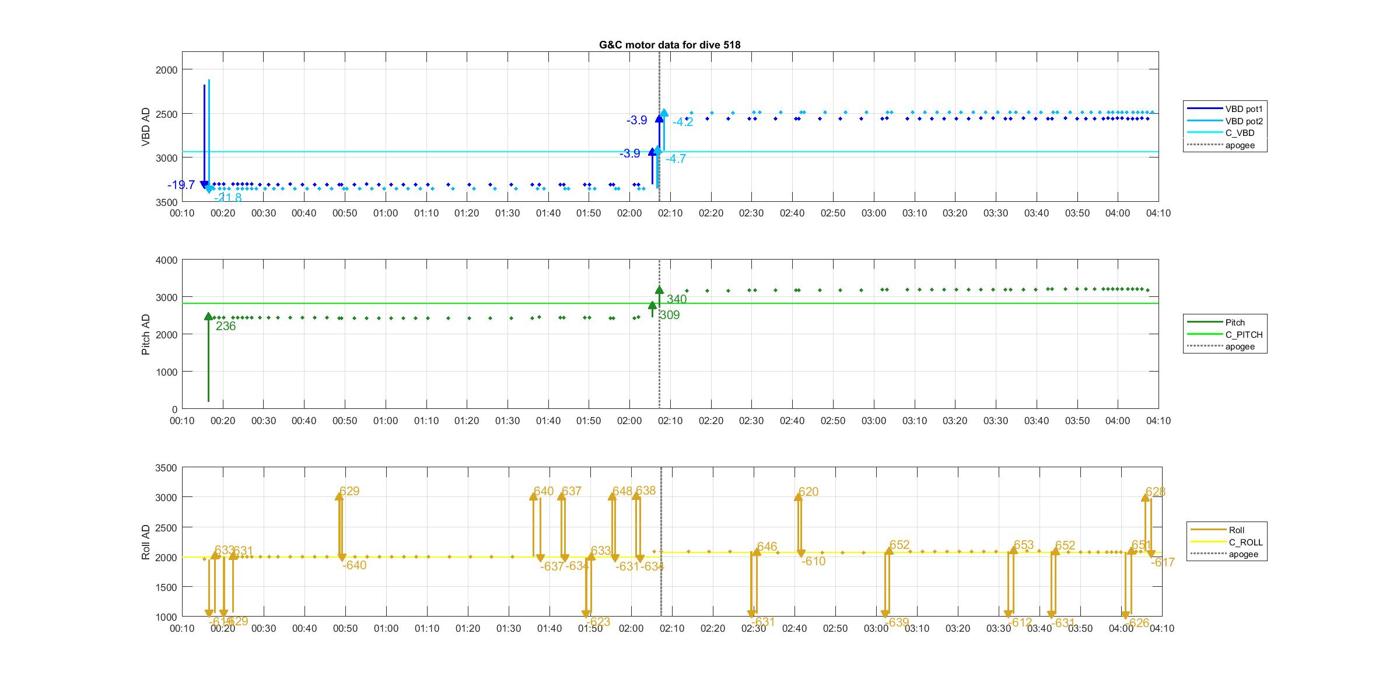The height and width of the screenshot is (693, 1400).
Task: Click the '-21.8' VBD data label
Action: [228, 198]
